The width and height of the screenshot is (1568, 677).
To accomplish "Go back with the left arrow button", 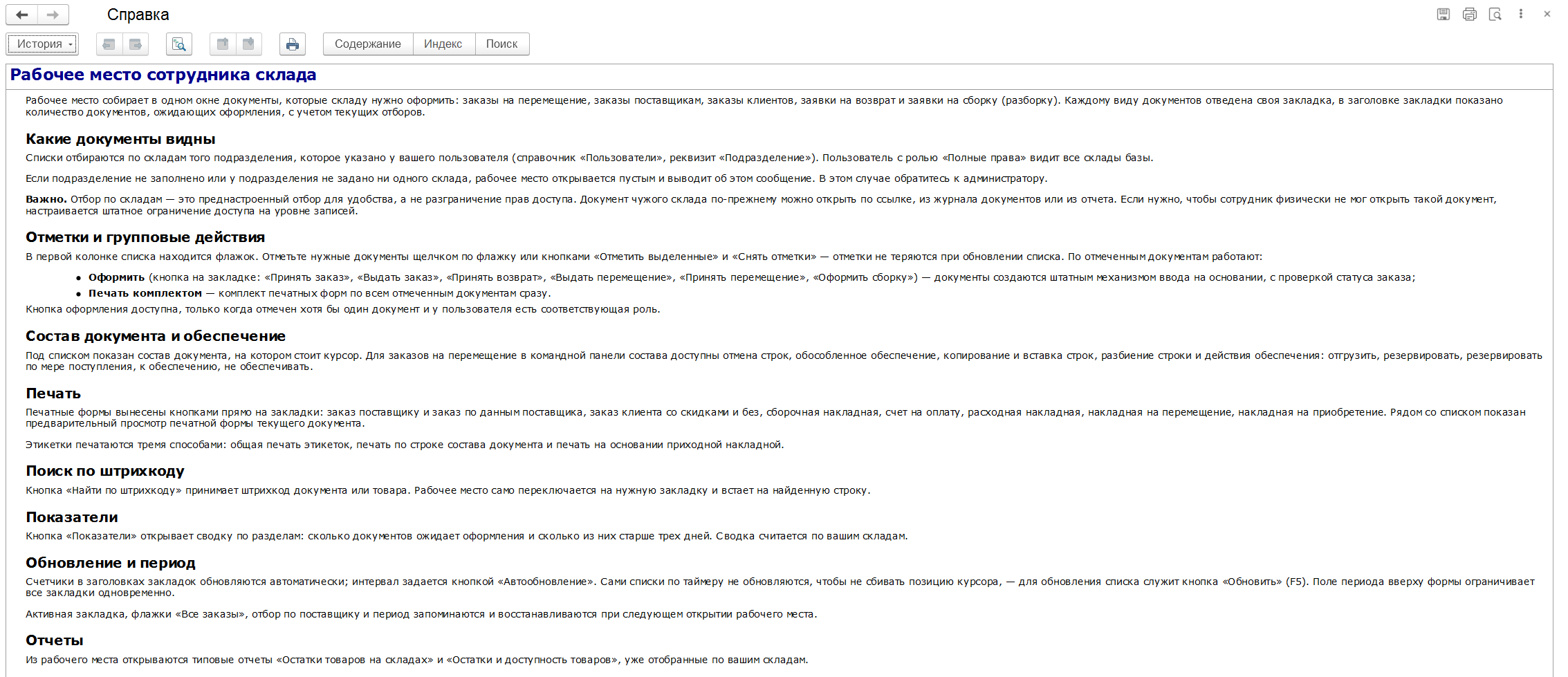I will click(x=22, y=15).
